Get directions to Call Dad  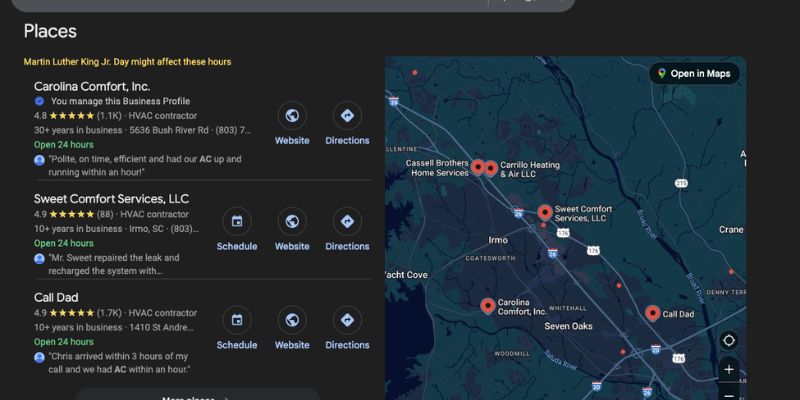347,320
